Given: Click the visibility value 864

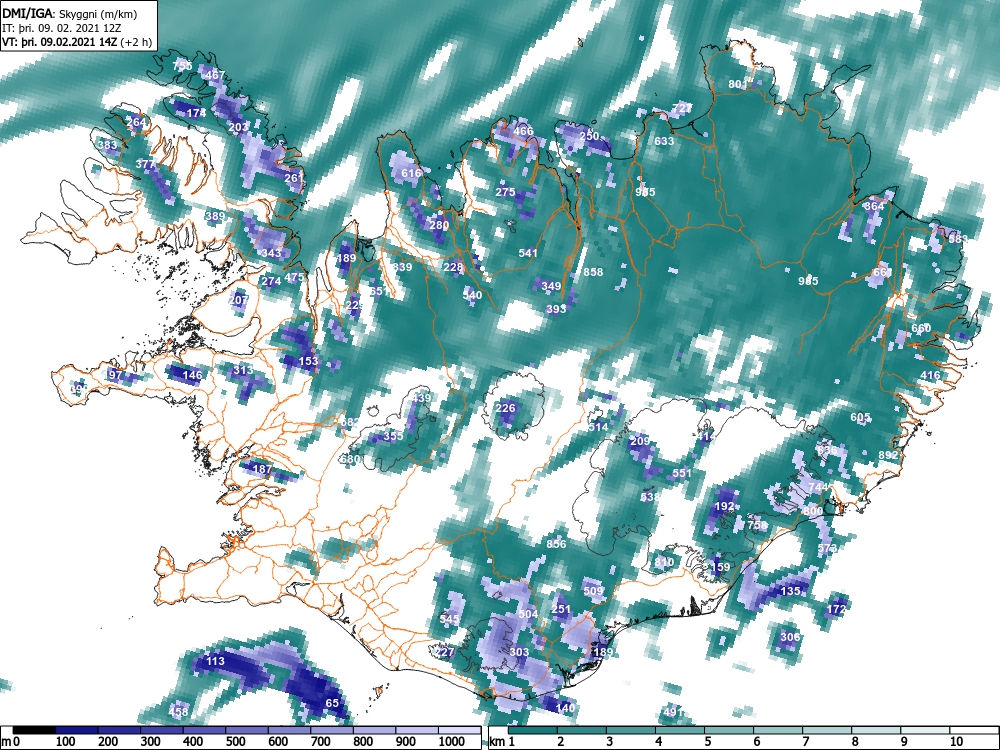Looking at the screenshot, I should [x=874, y=206].
